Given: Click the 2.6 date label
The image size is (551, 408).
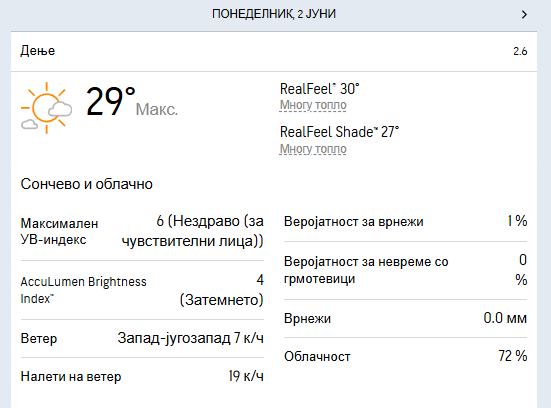Looking at the screenshot, I should coord(520,51).
